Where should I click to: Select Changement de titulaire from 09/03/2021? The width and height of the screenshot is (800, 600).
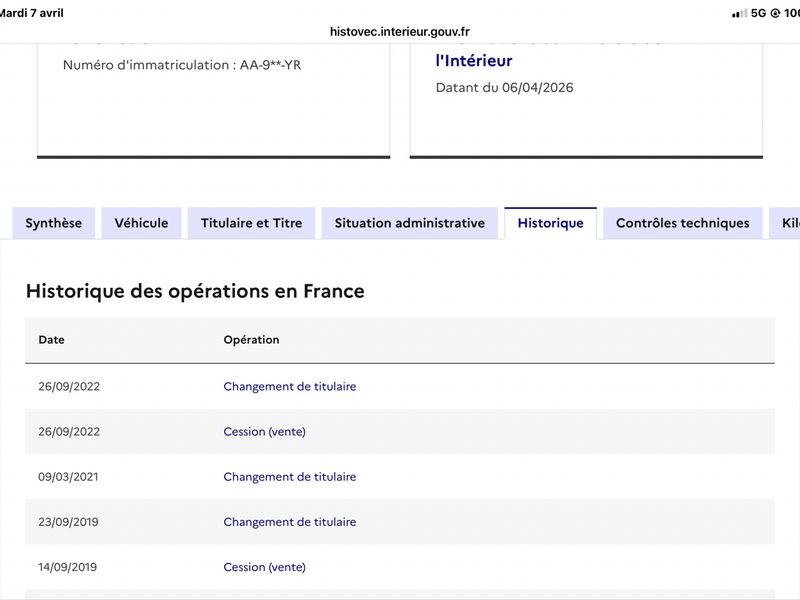[289, 477]
